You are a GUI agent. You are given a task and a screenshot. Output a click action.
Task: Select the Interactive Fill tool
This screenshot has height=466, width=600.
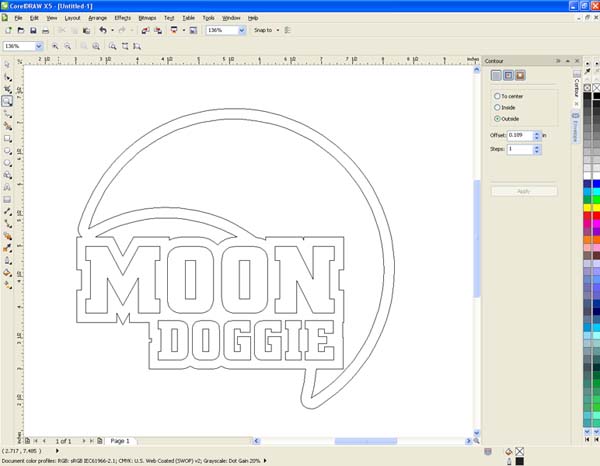click(7, 285)
